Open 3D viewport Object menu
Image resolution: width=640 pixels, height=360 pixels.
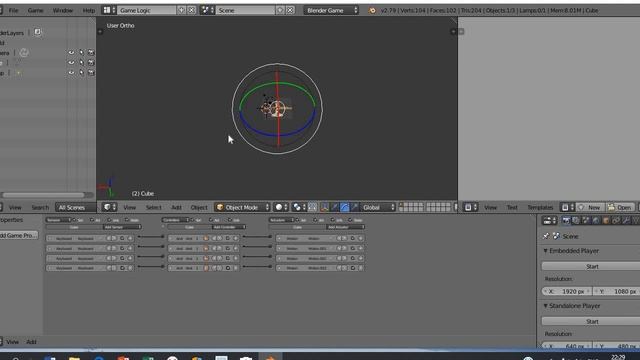[x=199, y=207]
